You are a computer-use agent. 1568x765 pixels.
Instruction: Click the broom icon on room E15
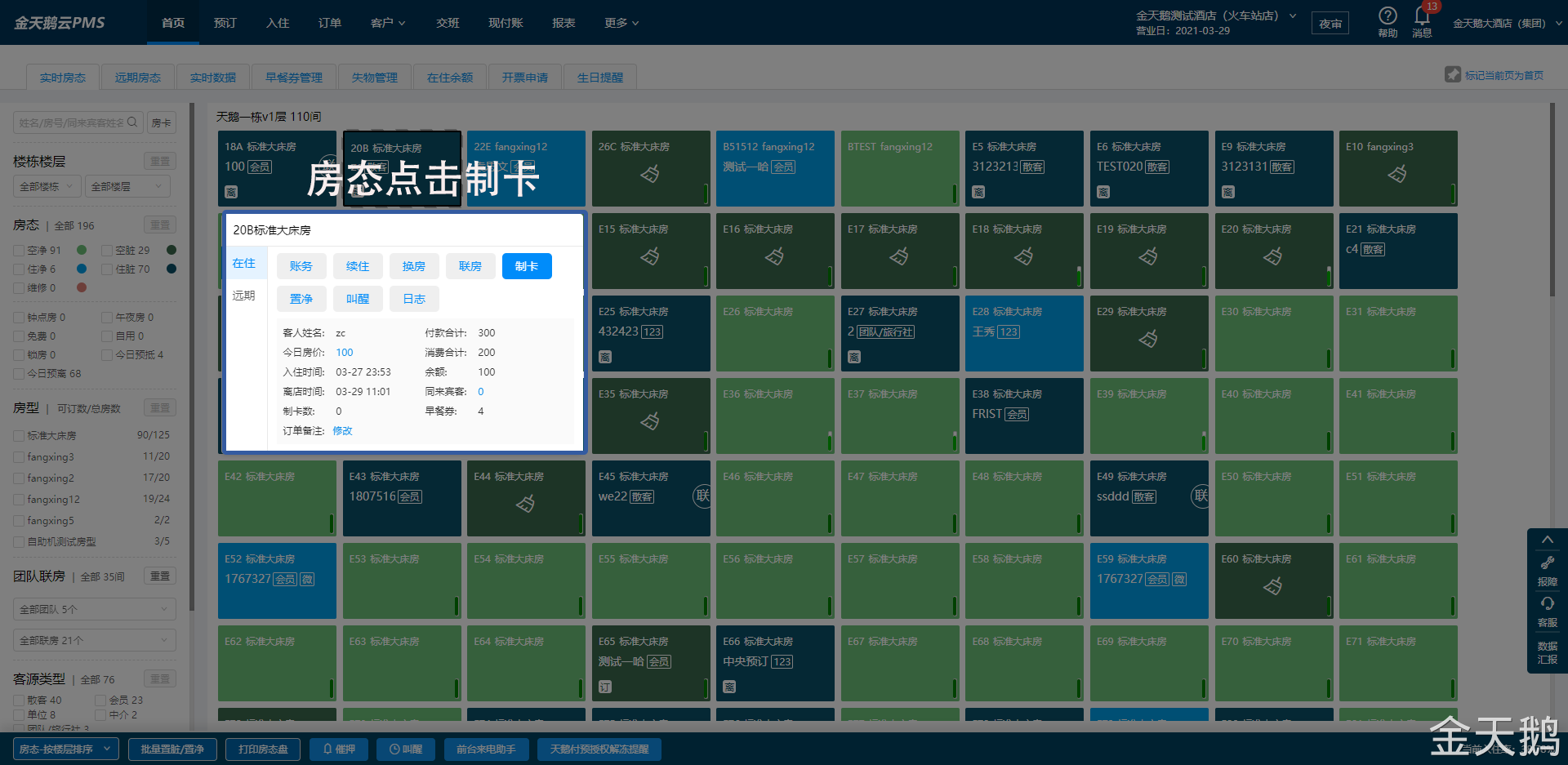pyautogui.click(x=650, y=256)
